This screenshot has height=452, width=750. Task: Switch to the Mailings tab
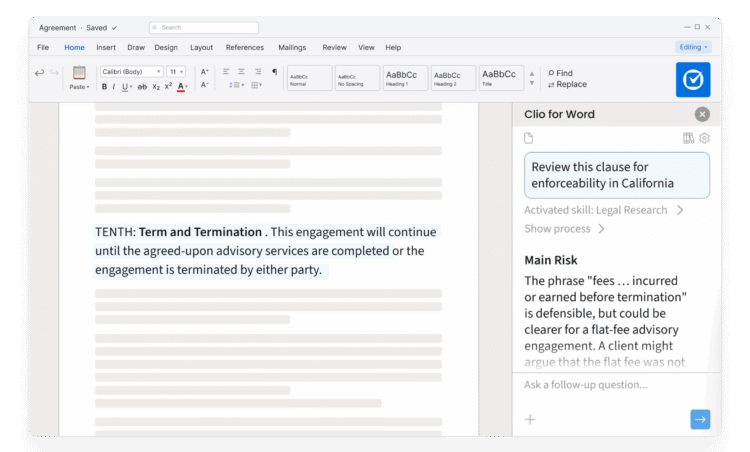[292, 47]
